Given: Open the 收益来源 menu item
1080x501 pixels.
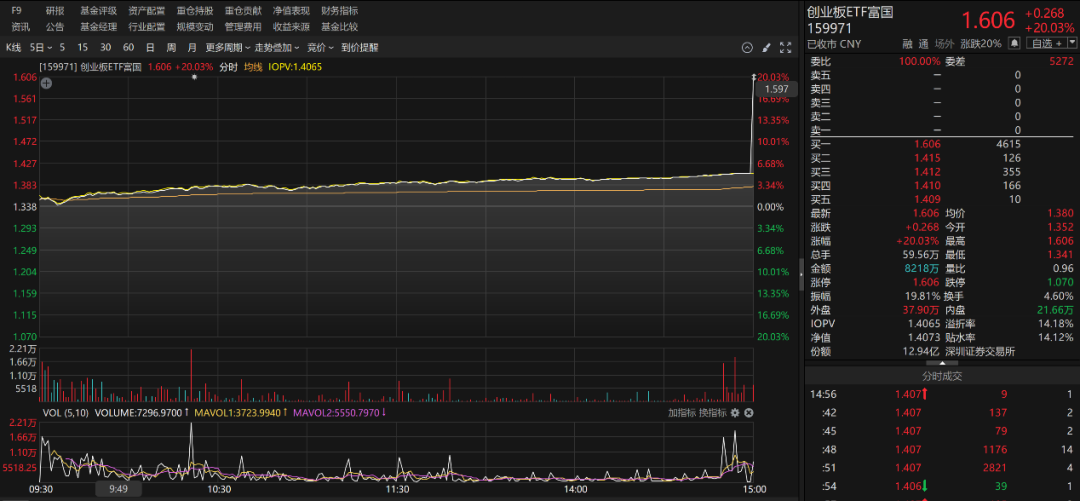Looking at the screenshot, I should pos(291,27).
